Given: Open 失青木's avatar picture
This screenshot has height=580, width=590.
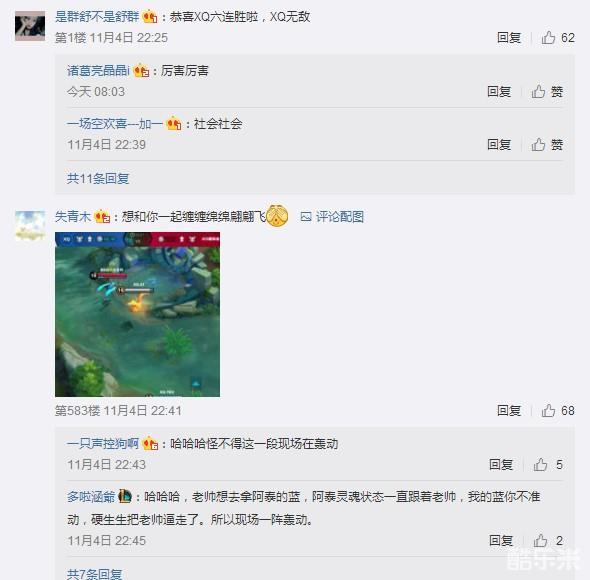Looking at the screenshot, I should click(x=30, y=226).
